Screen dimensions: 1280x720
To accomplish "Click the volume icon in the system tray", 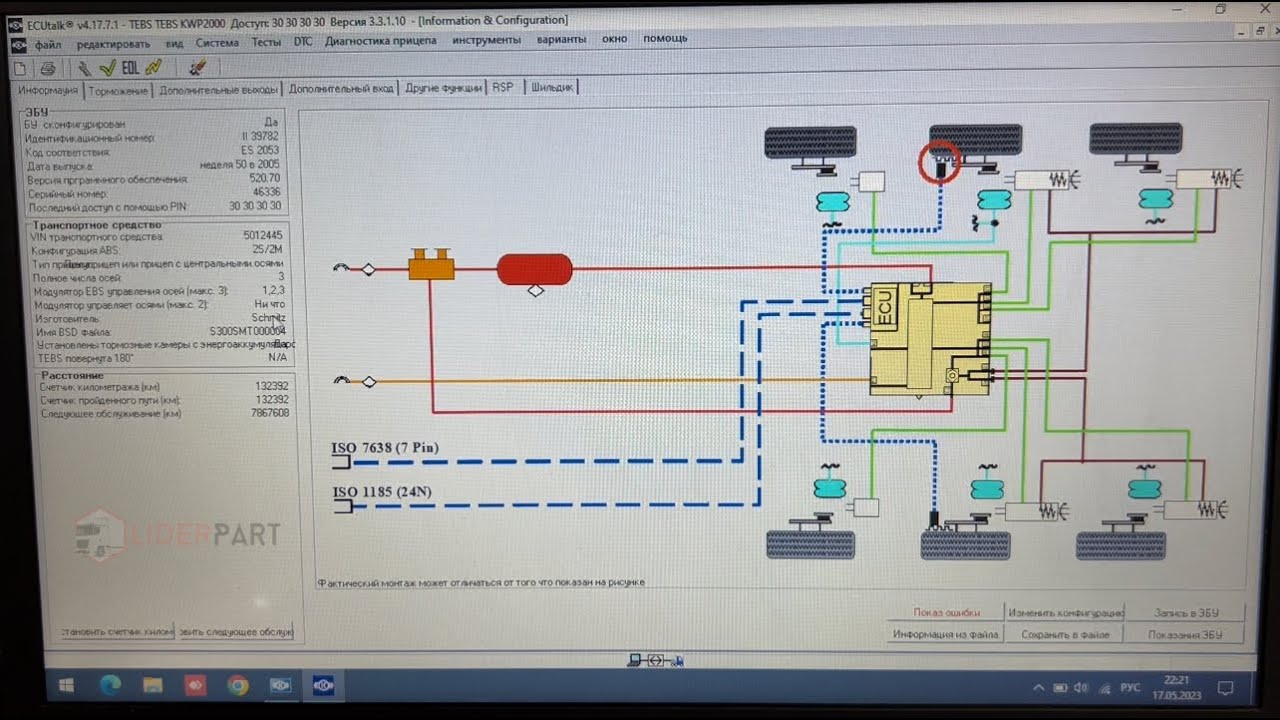I will point(1080,688).
